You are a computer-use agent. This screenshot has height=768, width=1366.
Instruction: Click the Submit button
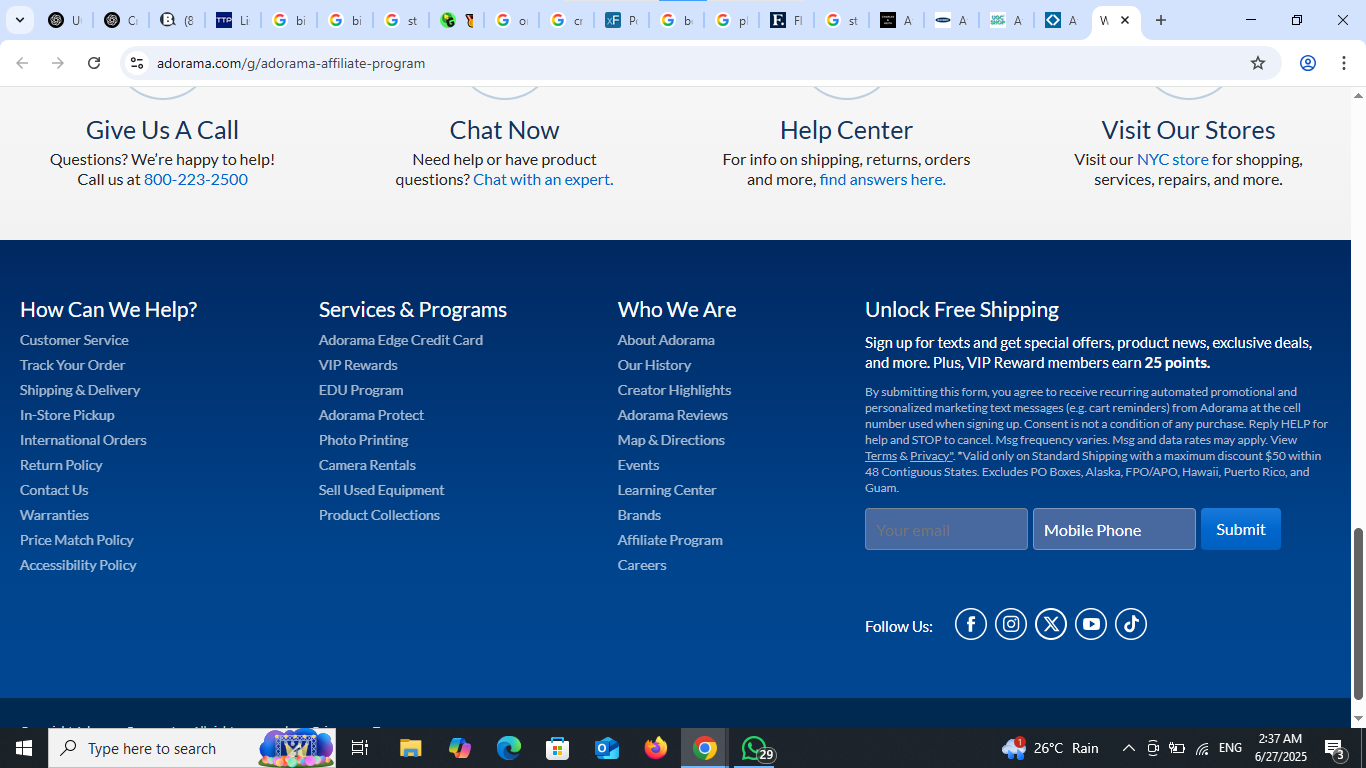click(1241, 529)
